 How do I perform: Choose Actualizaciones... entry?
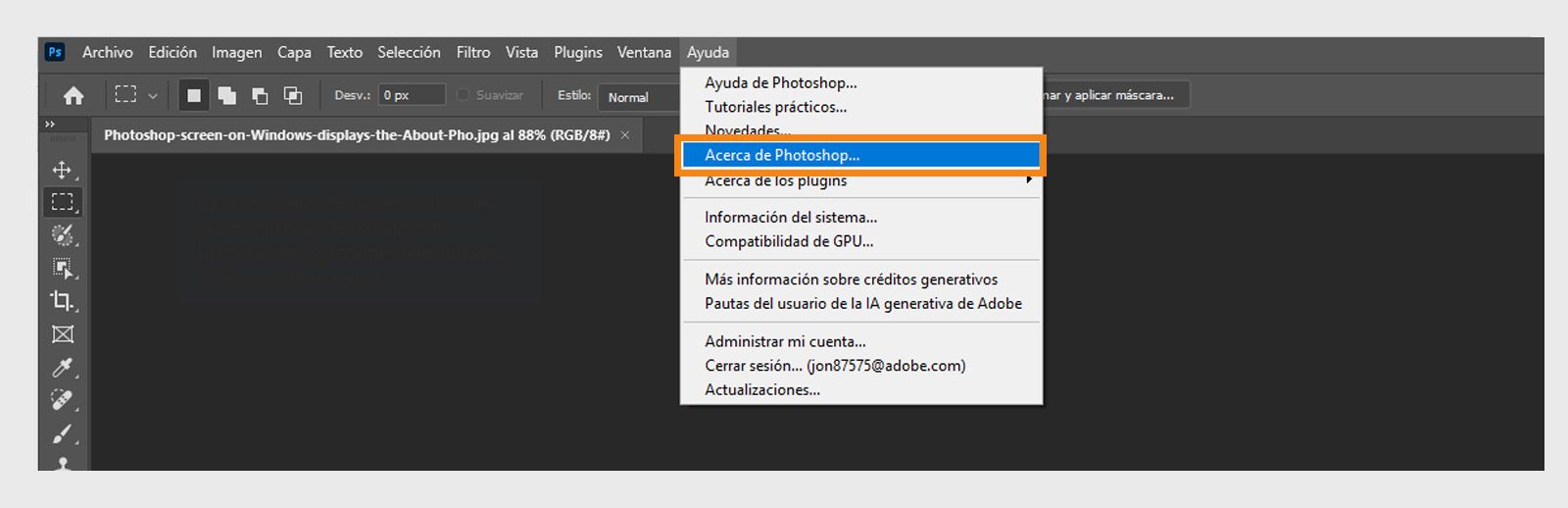tap(860, 389)
